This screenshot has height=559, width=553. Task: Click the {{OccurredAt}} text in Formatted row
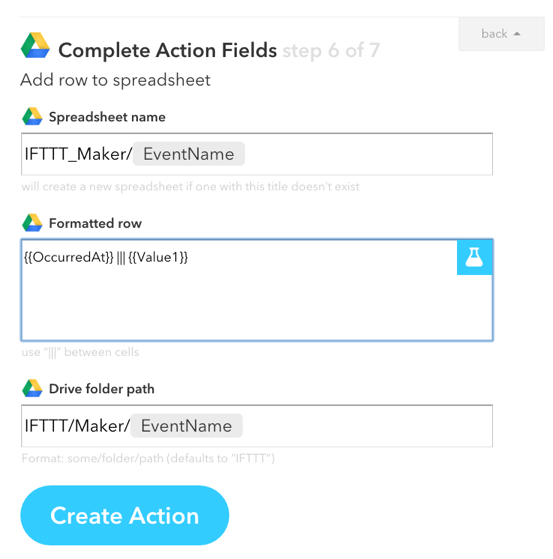(68, 257)
